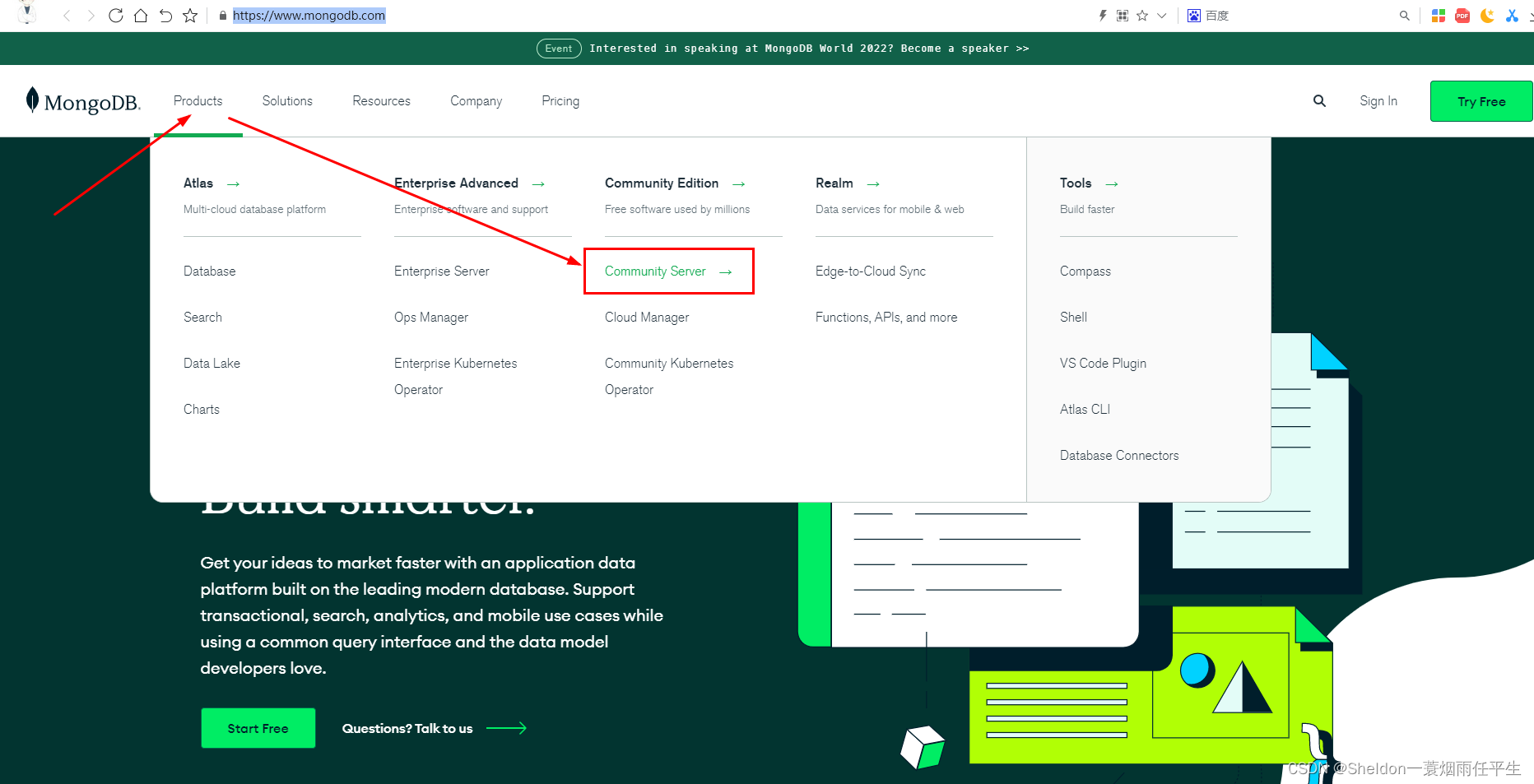1534x784 pixels.
Task: Expand the address bar dropdown chevron
Action: [1162, 16]
